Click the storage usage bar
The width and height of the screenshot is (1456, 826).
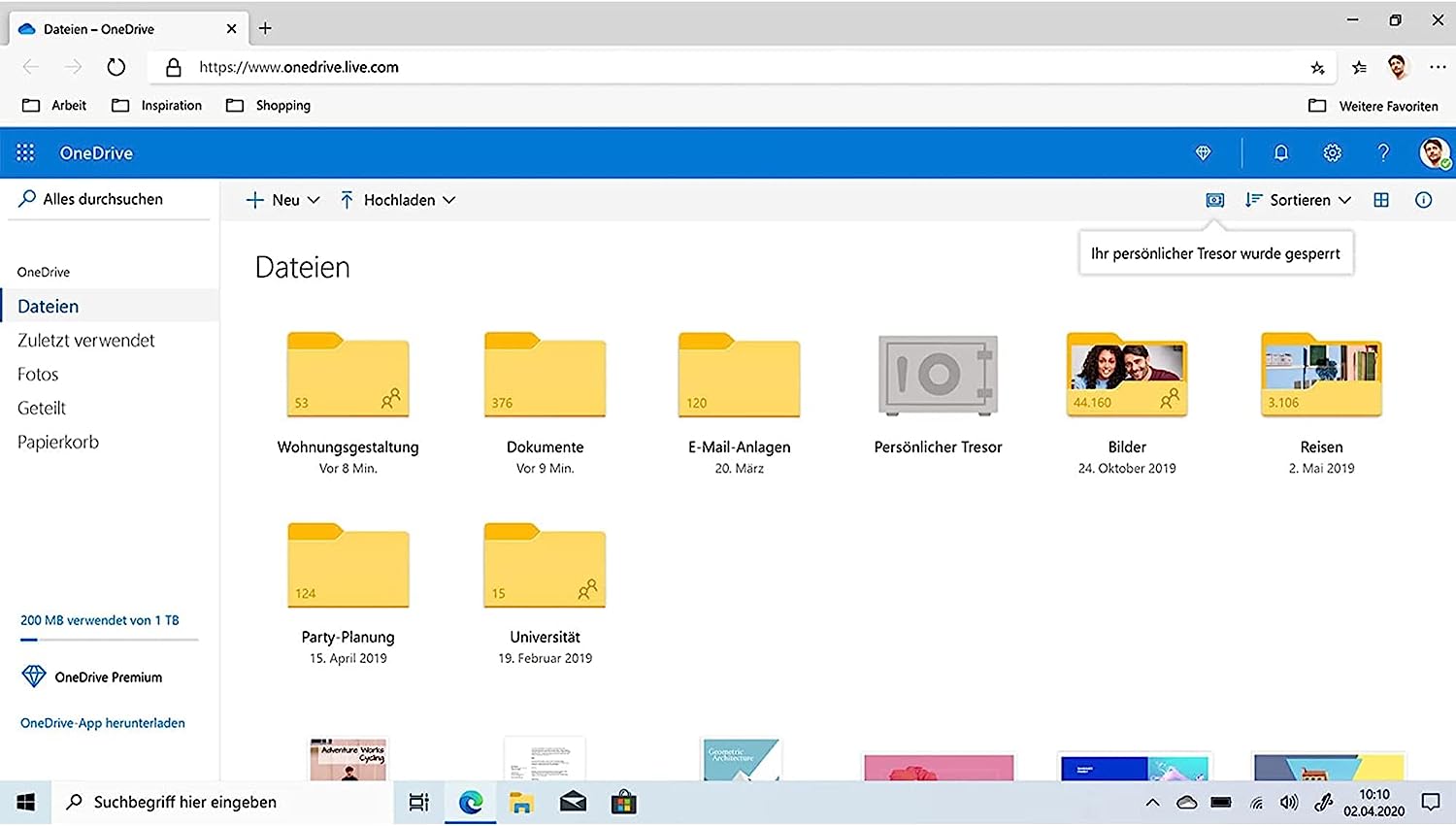click(110, 640)
